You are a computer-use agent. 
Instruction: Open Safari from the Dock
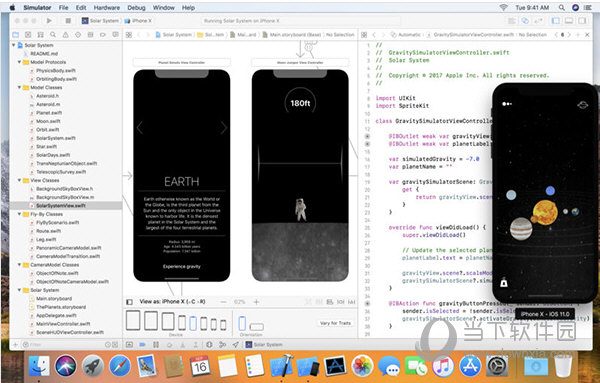pos(120,366)
